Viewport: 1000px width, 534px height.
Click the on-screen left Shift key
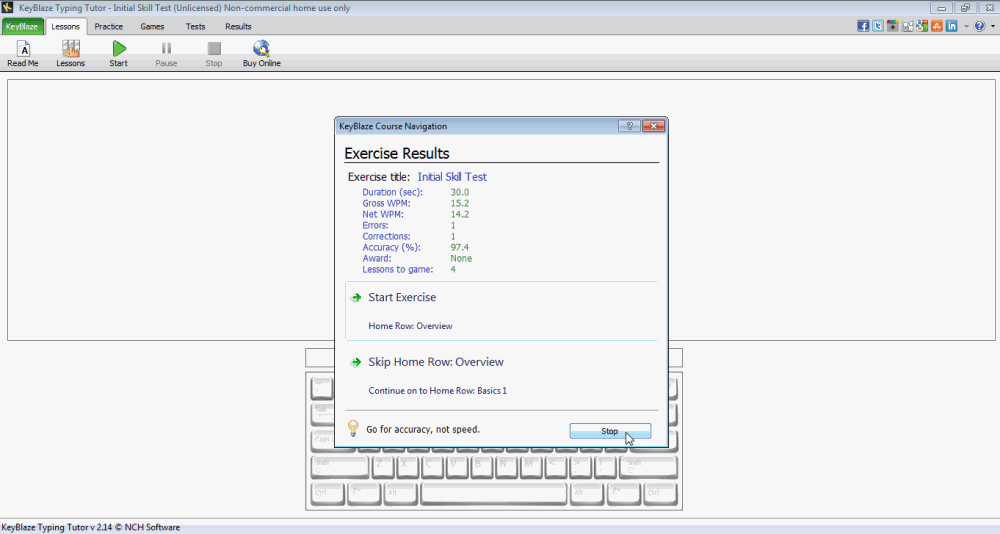click(340, 467)
